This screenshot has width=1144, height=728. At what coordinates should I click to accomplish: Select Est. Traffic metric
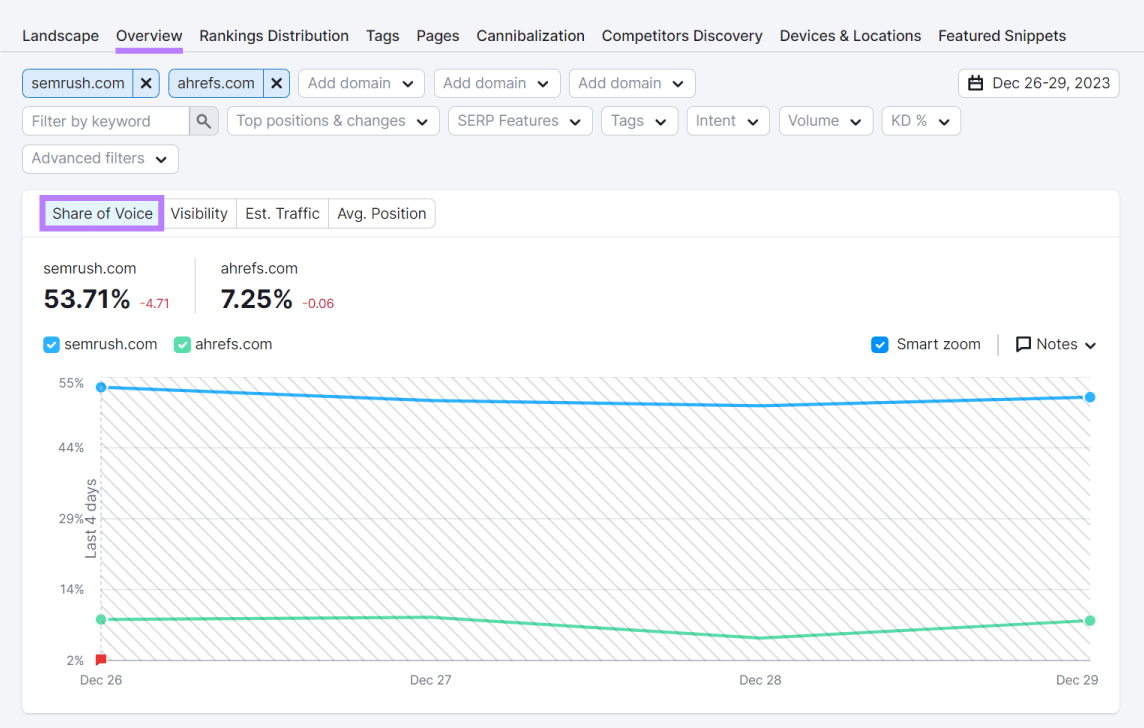(x=282, y=214)
